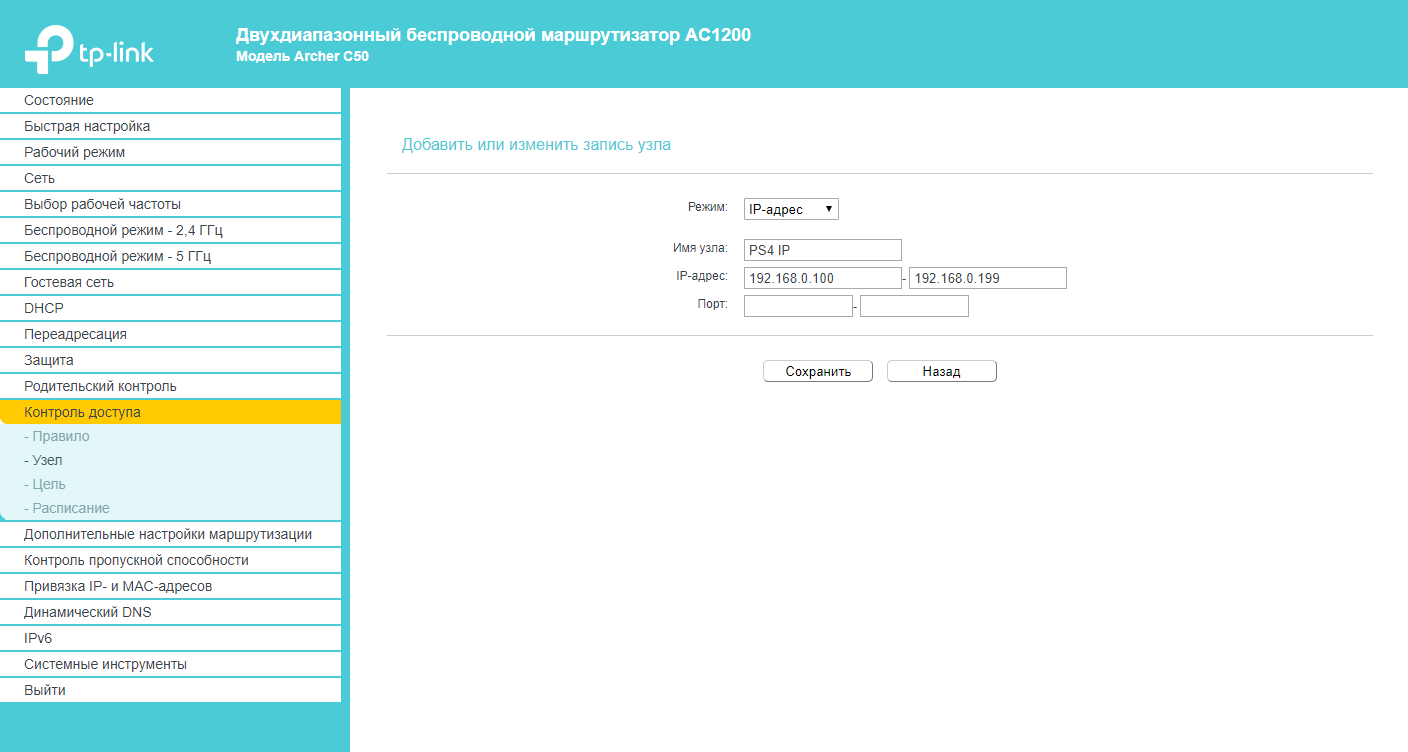Image resolution: width=1408 pixels, height=752 pixels.
Task: Click the end IP field 192.168.0.199
Action: [x=988, y=278]
